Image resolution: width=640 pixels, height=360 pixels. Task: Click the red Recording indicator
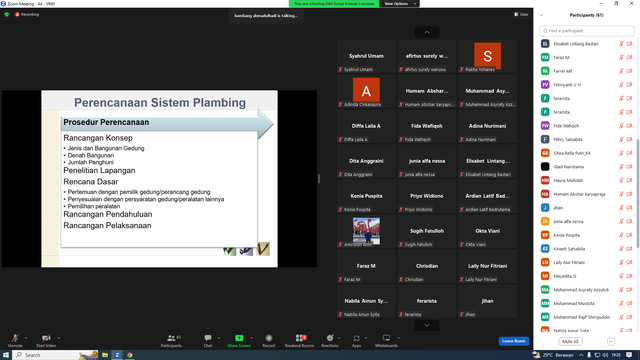[27, 14]
